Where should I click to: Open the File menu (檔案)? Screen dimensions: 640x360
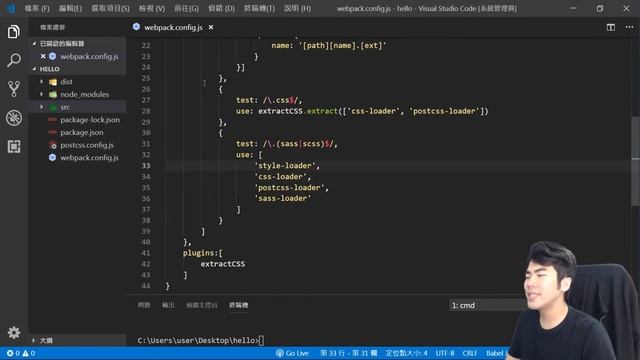(x=37, y=8)
